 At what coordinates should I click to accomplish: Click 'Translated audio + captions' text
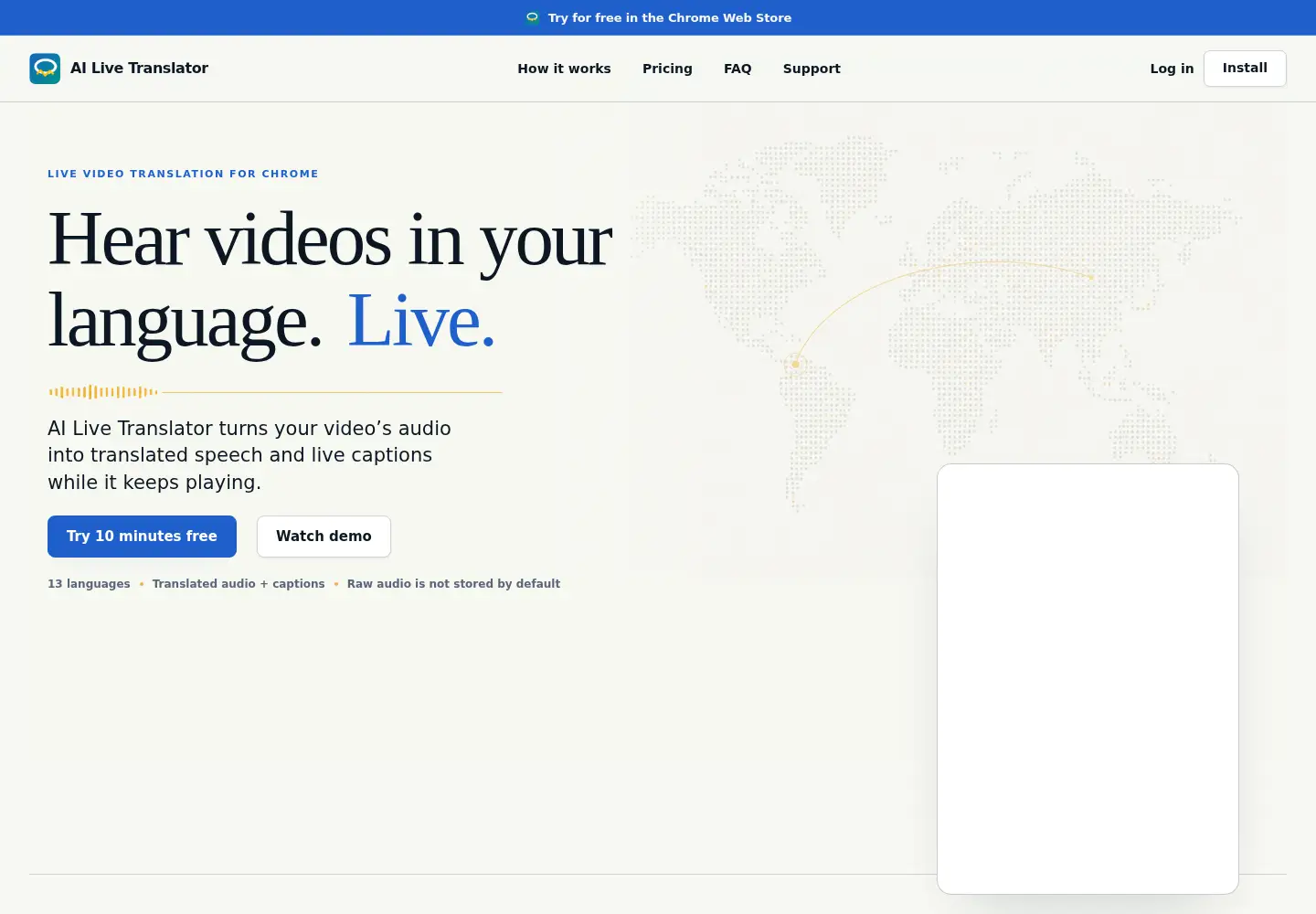239,584
